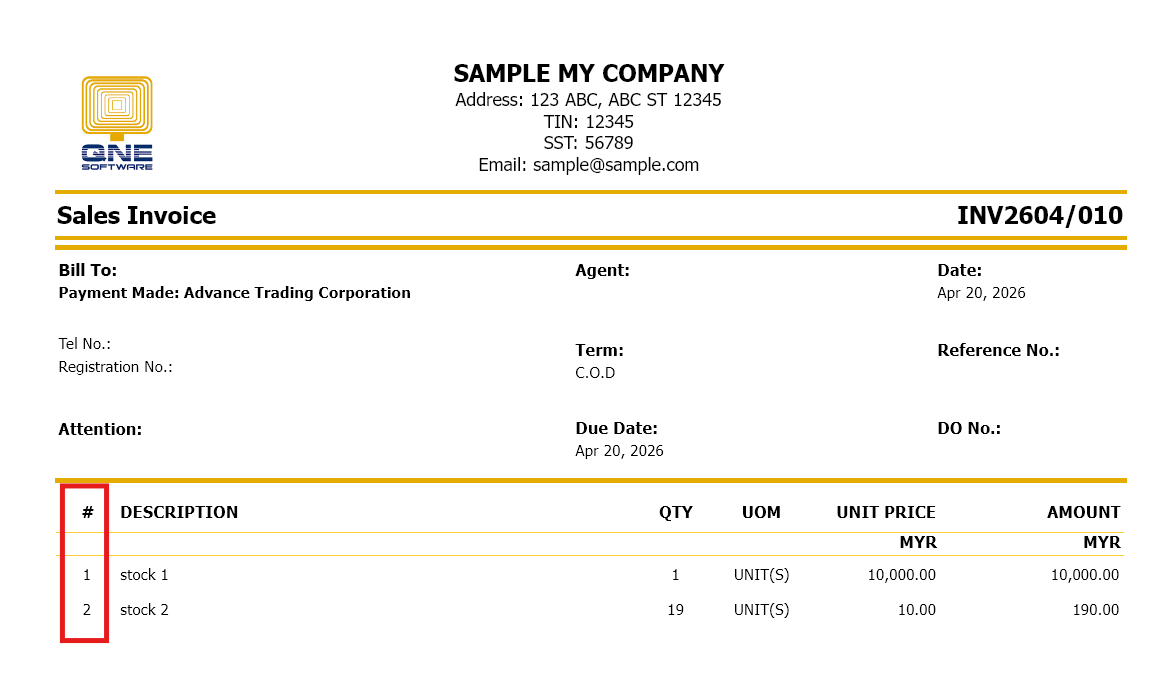Viewport: 1175px width, 697px height.
Task: Click quantity 19 in stock 2 row
Action: point(675,610)
